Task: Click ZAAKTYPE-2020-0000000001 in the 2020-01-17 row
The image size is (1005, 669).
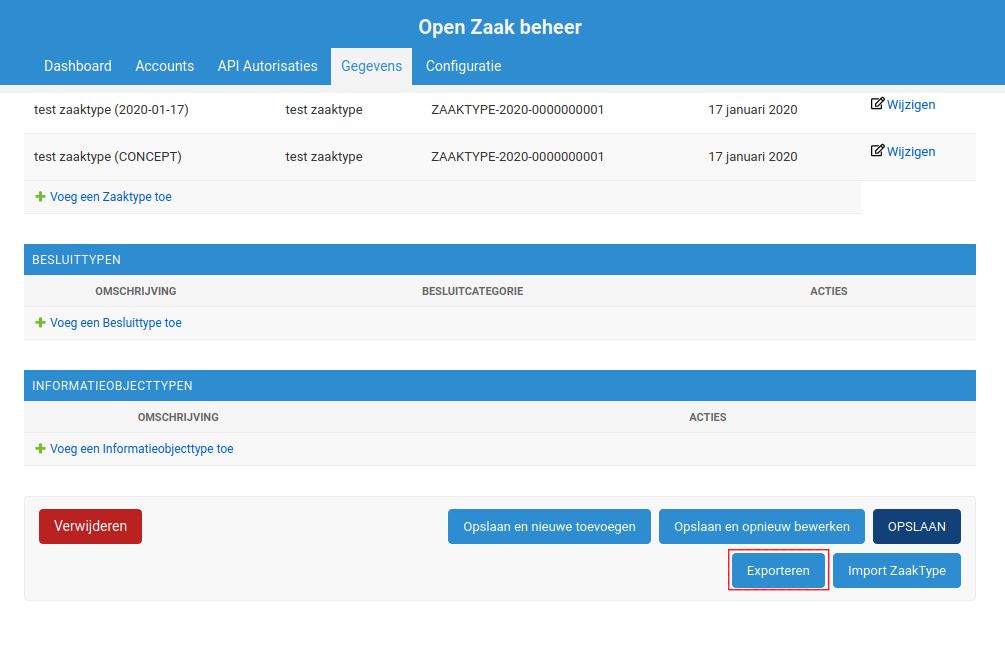Action: pyautogui.click(x=517, y=110)
